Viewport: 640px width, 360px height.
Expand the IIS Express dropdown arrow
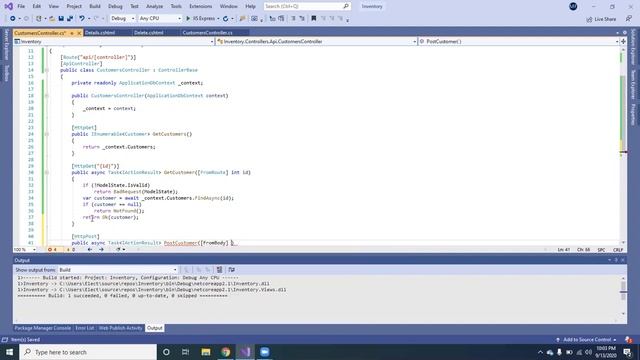point(218,18)
